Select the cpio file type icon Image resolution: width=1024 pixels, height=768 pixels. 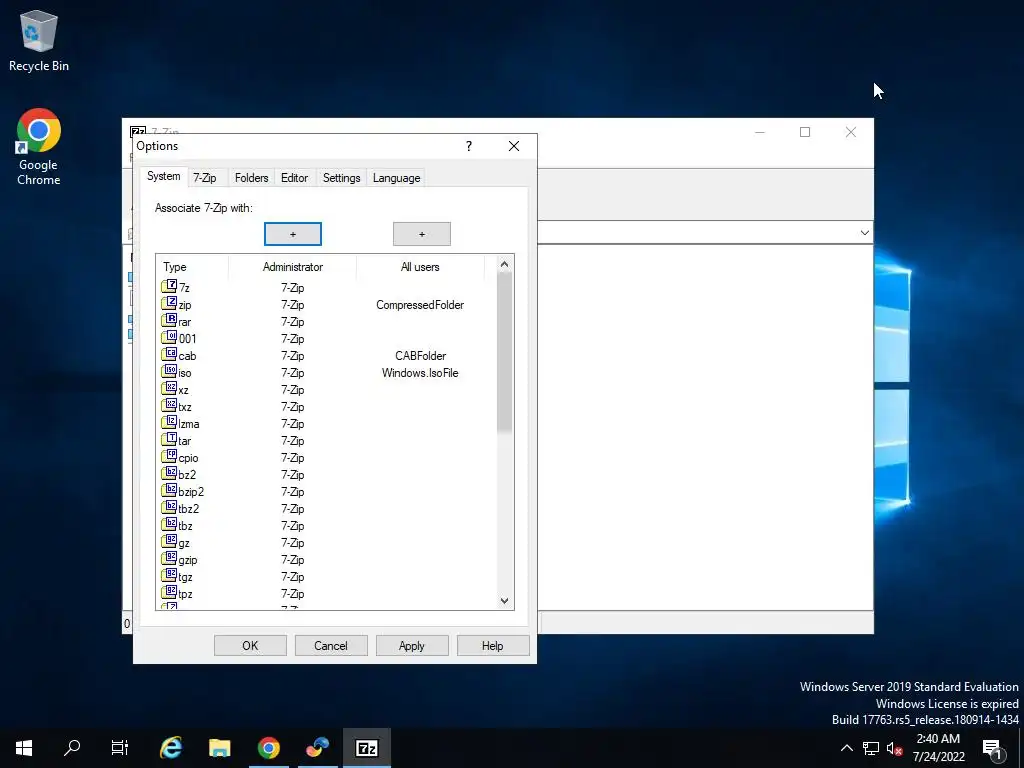point(169,456)
